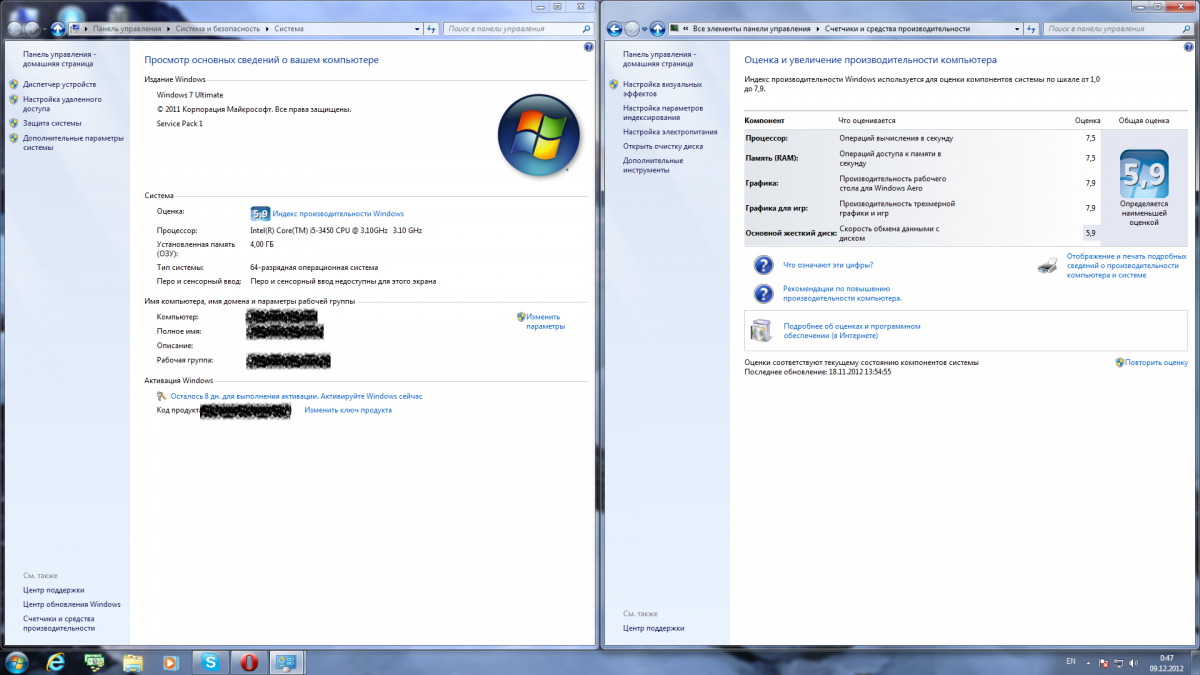1200x675 pixels.
Task: Select the active Control Panel taskbar button
Action: (285, 662)
